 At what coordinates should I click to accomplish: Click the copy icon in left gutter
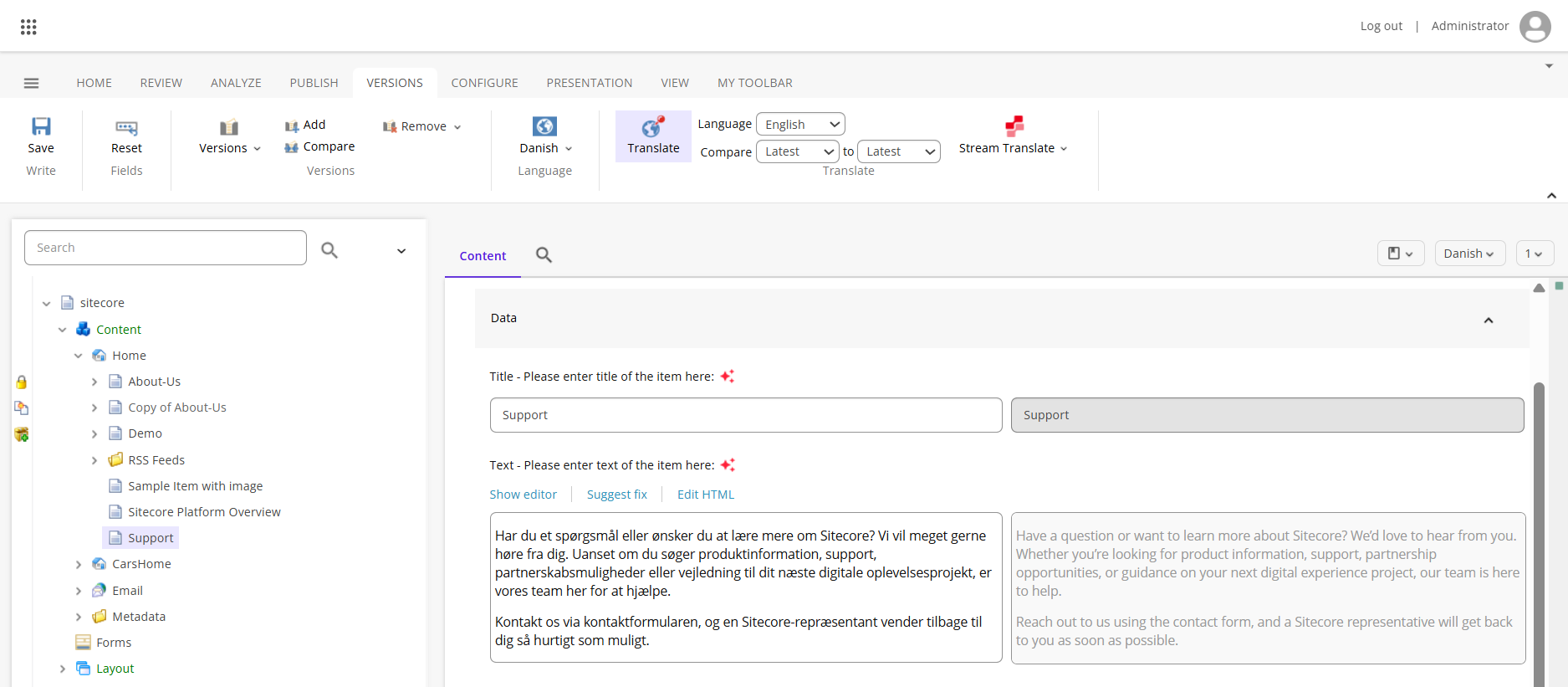coord(22,408)
